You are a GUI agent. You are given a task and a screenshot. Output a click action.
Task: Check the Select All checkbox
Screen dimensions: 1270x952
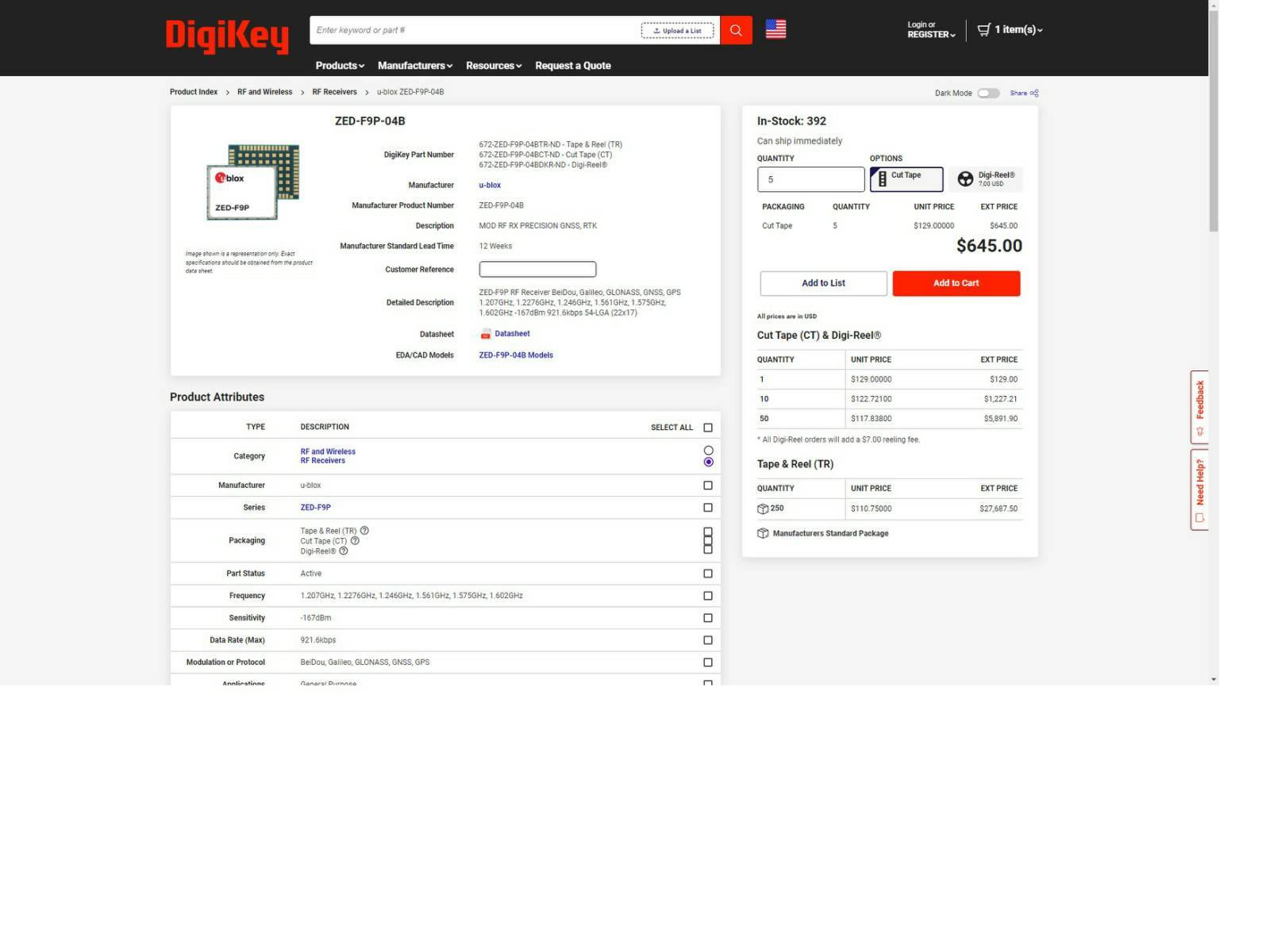pos(708,428)
